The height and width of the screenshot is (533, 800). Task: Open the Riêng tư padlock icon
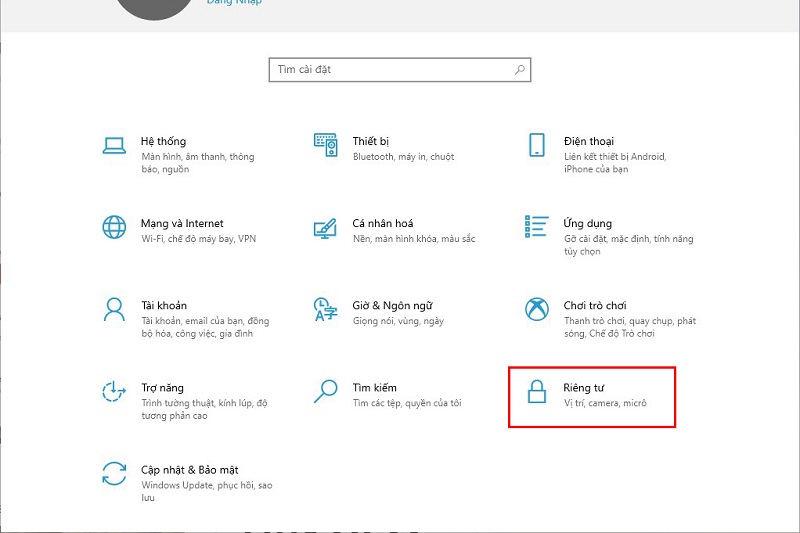[x=537, y=391]
